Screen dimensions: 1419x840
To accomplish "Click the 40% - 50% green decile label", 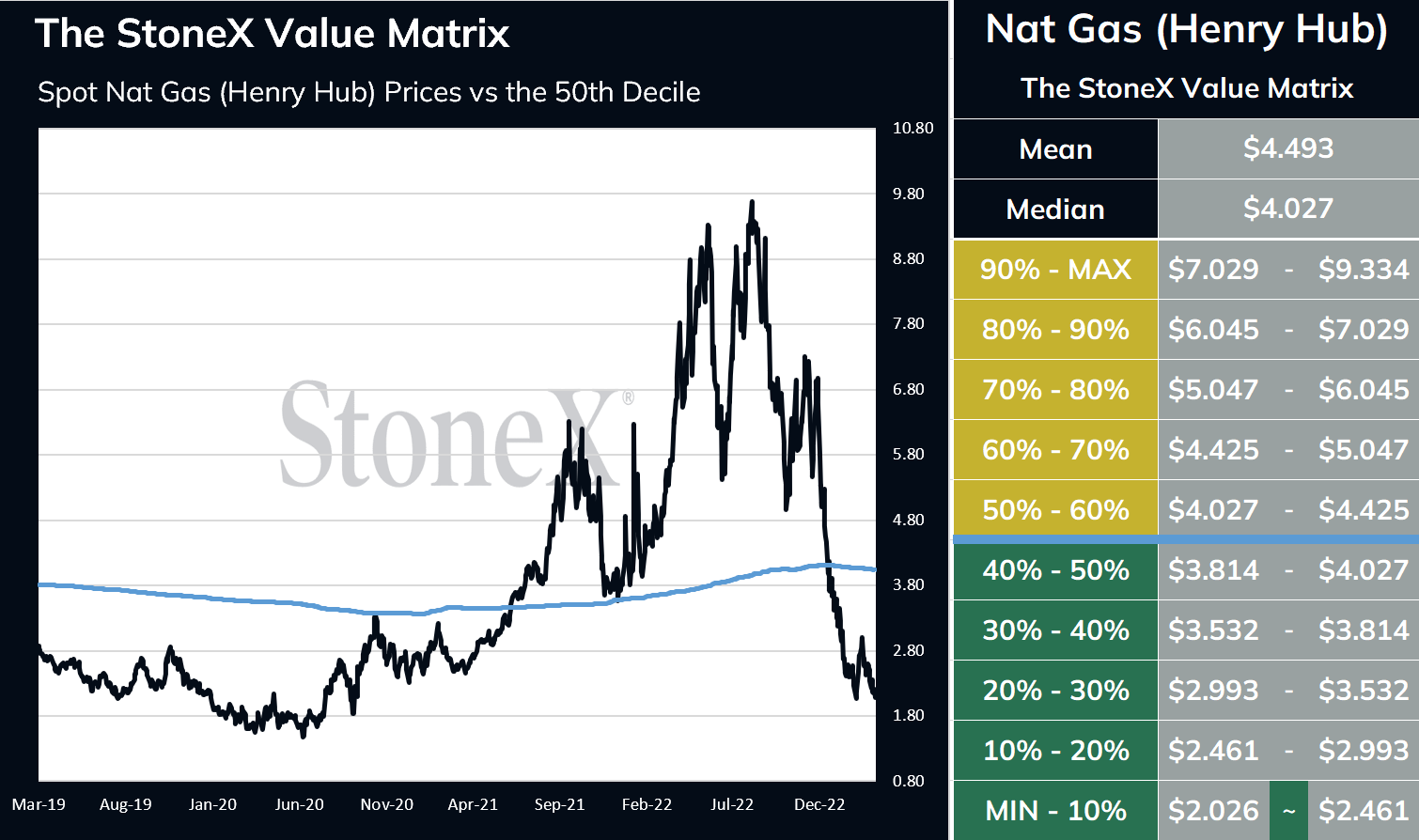I will coord(1055,570).
